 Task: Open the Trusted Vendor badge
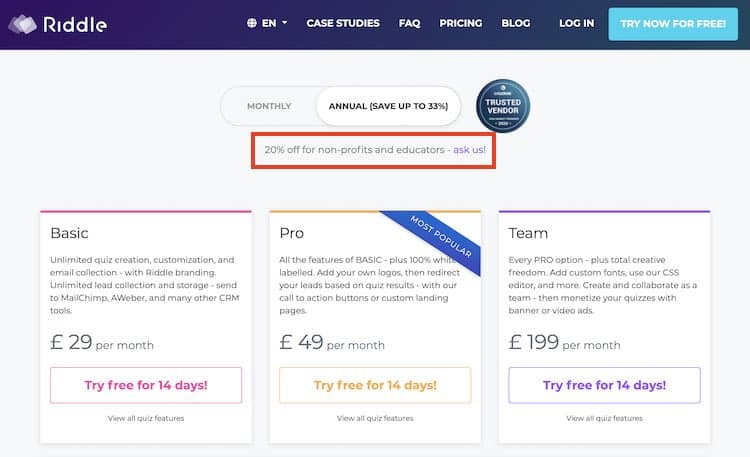(503, 106)
